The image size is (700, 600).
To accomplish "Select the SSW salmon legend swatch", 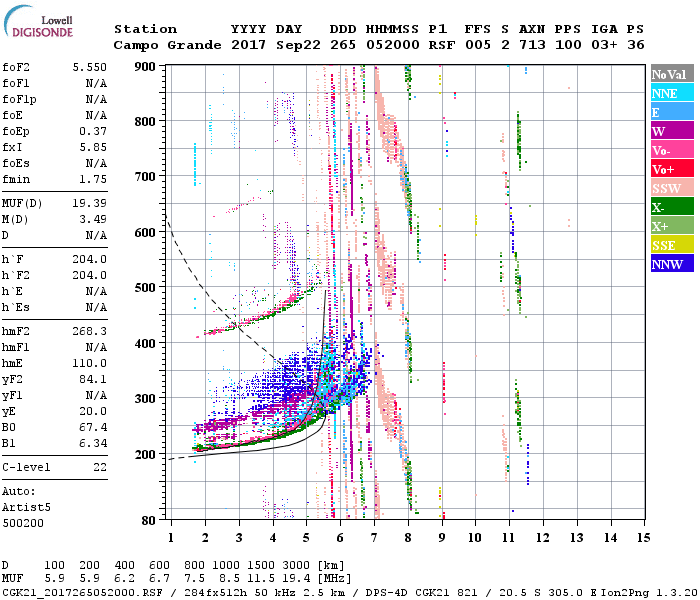I will (x=672, y=188).
